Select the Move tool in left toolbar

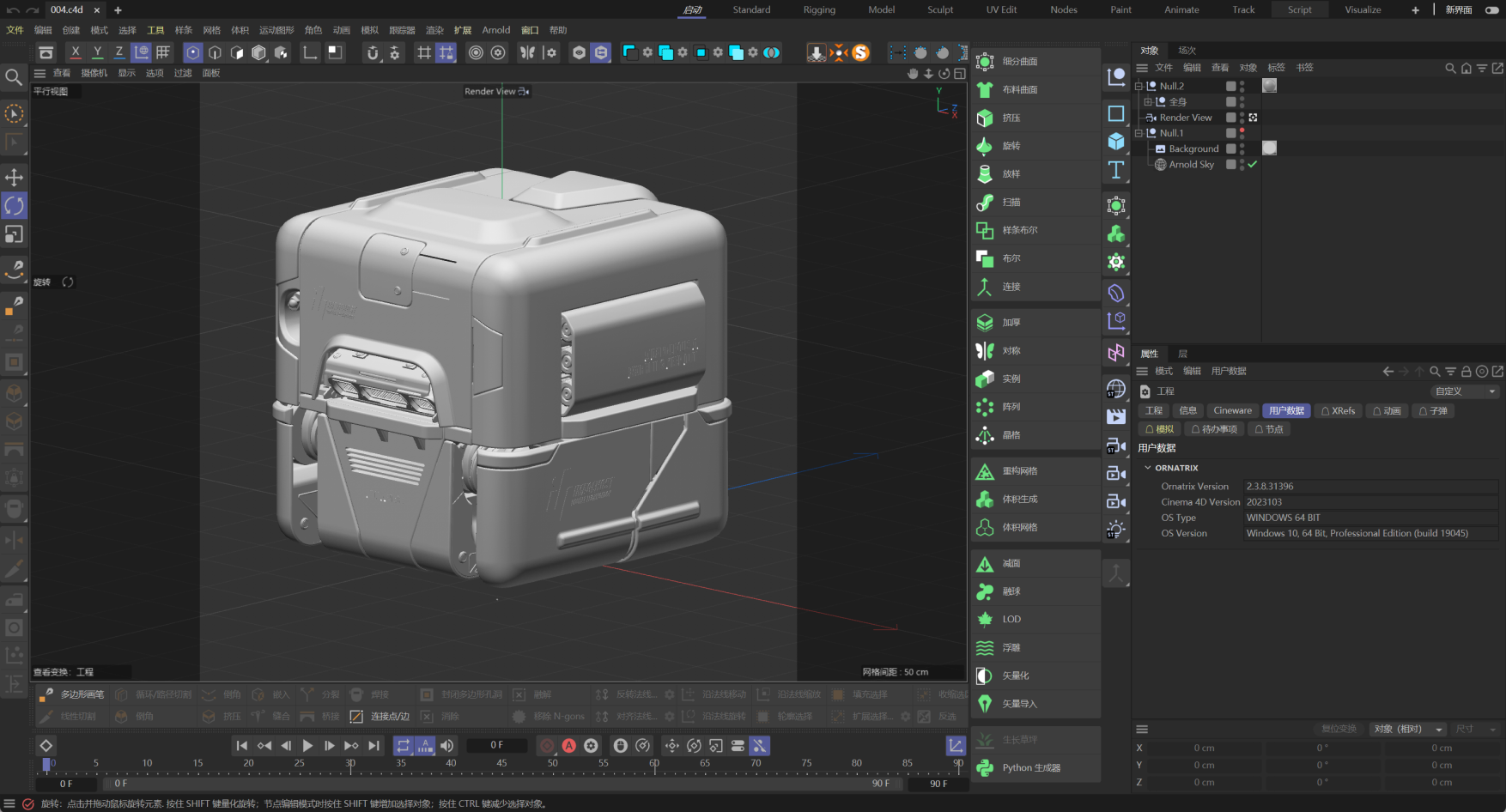point(14,178)
